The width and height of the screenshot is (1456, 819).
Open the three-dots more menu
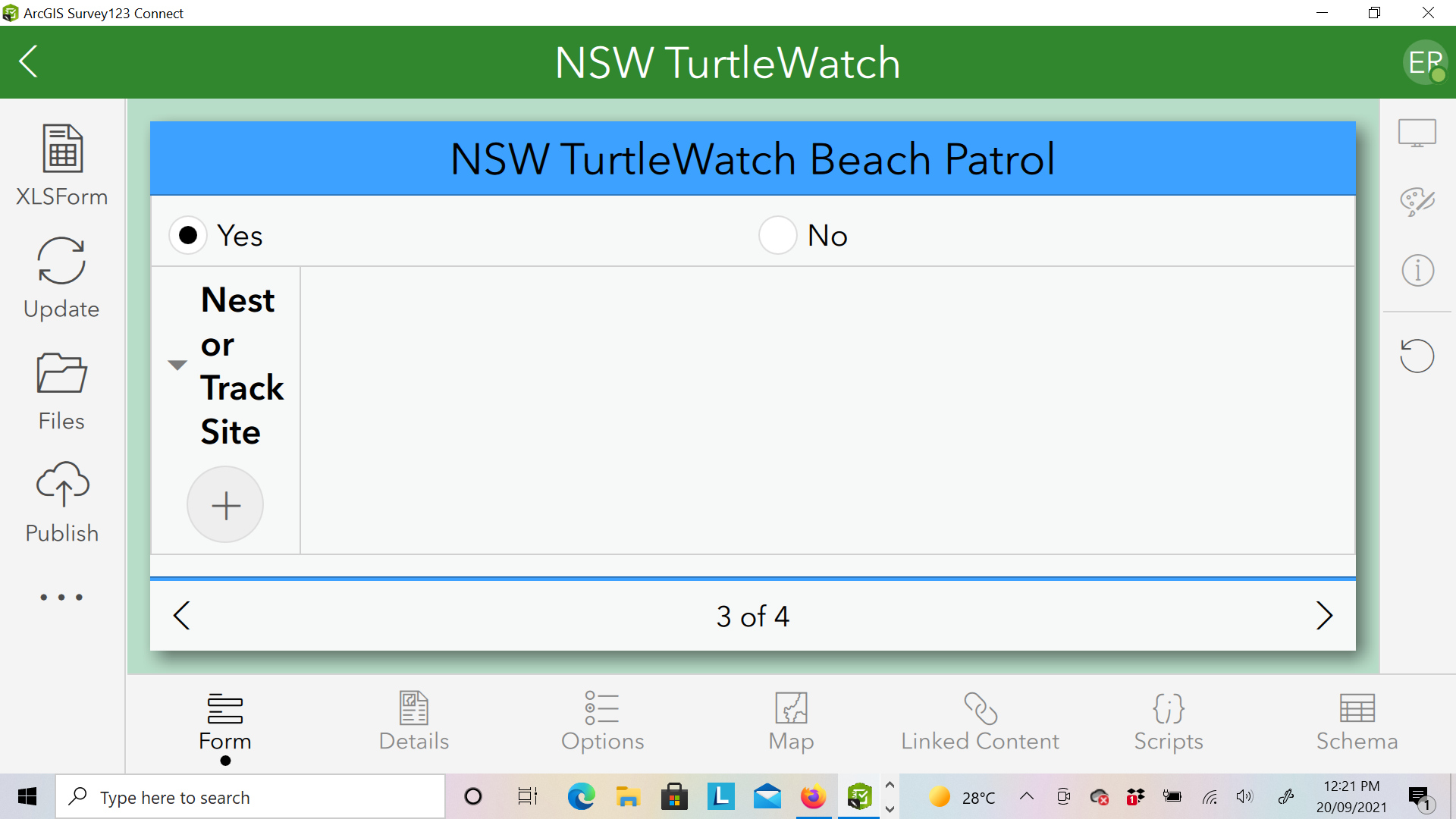point(61,597)
